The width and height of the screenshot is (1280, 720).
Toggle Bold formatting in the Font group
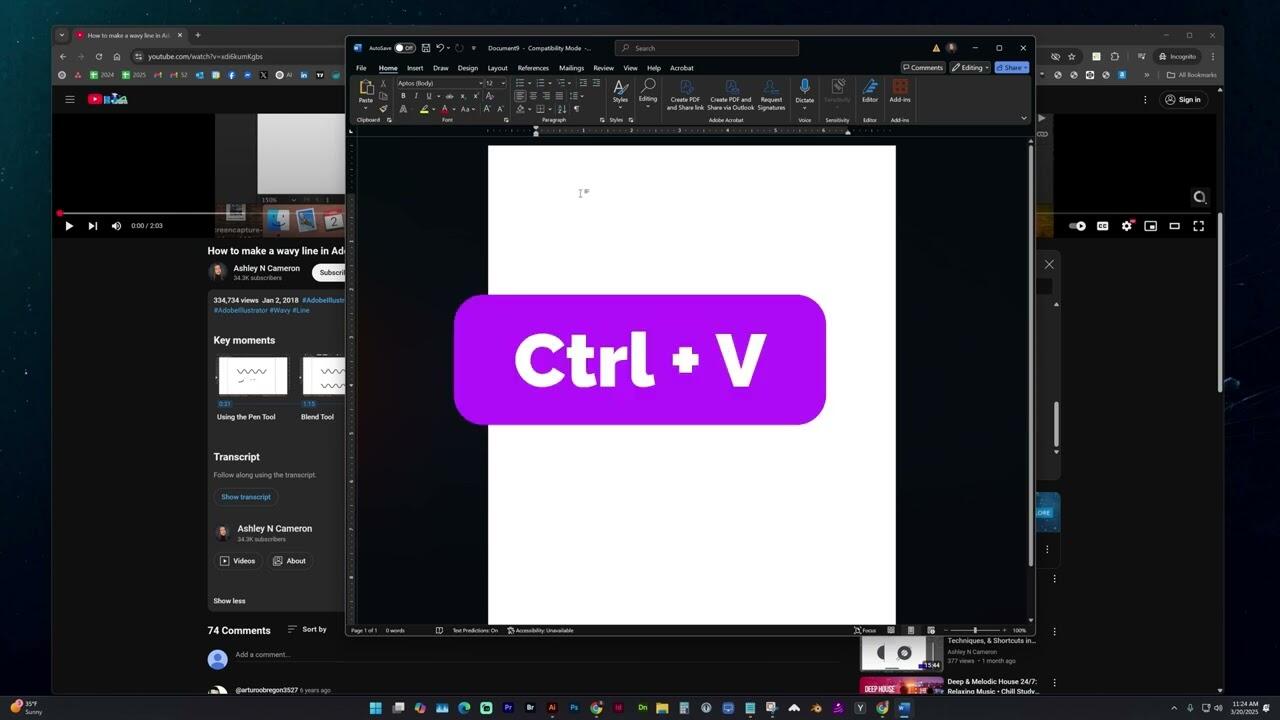pos(403,96)
